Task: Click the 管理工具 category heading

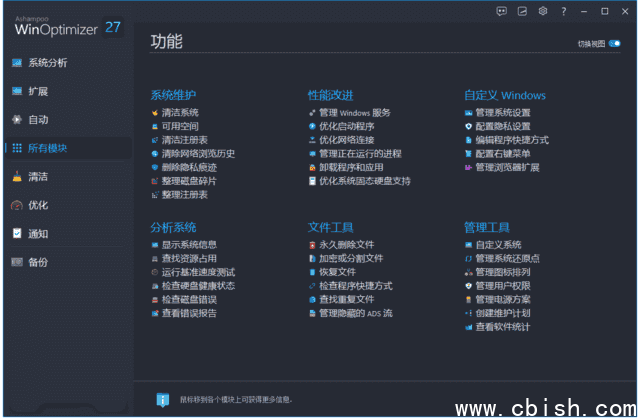Action: (x=487, y=227)
